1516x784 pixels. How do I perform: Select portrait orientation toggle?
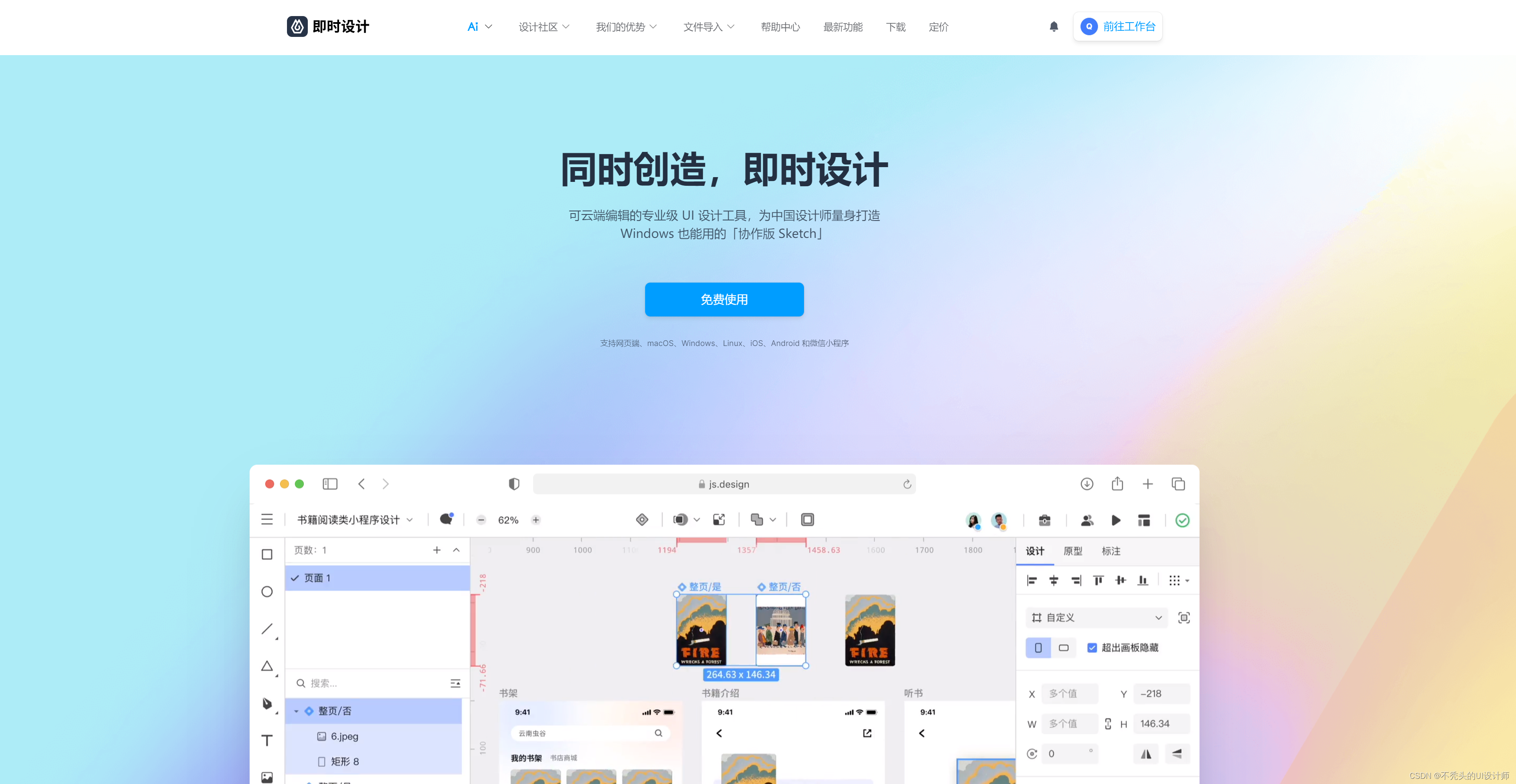click(x=1038, y=647)
